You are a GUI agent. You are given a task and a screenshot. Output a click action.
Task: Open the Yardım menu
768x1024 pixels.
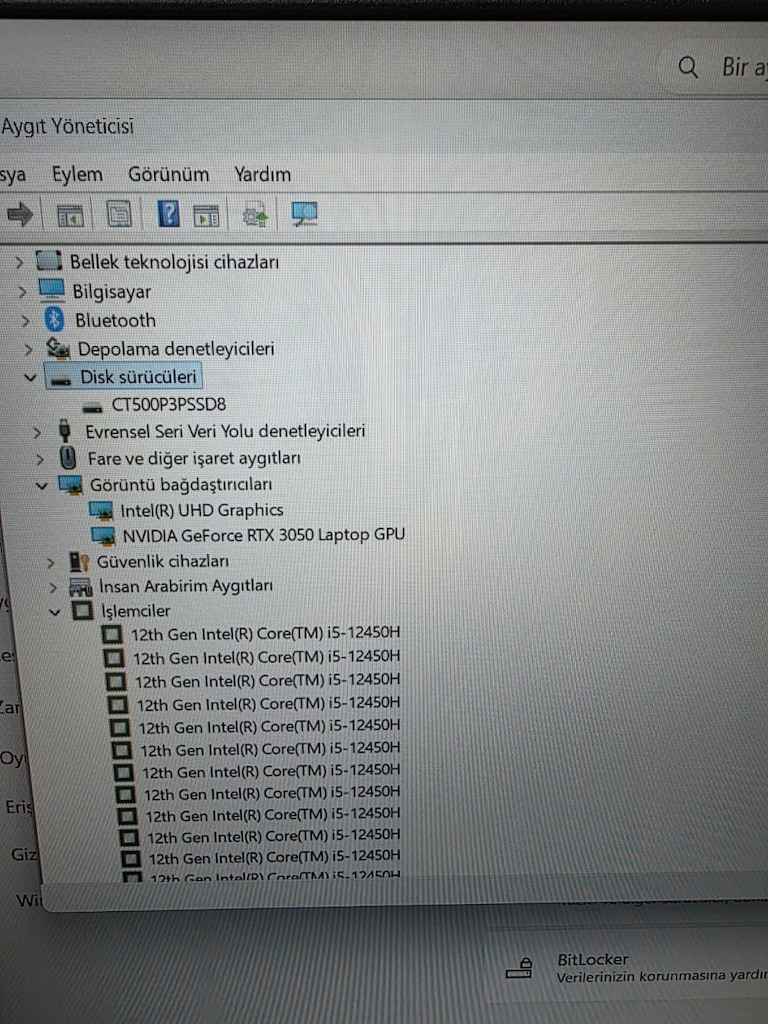coord(263,174)
